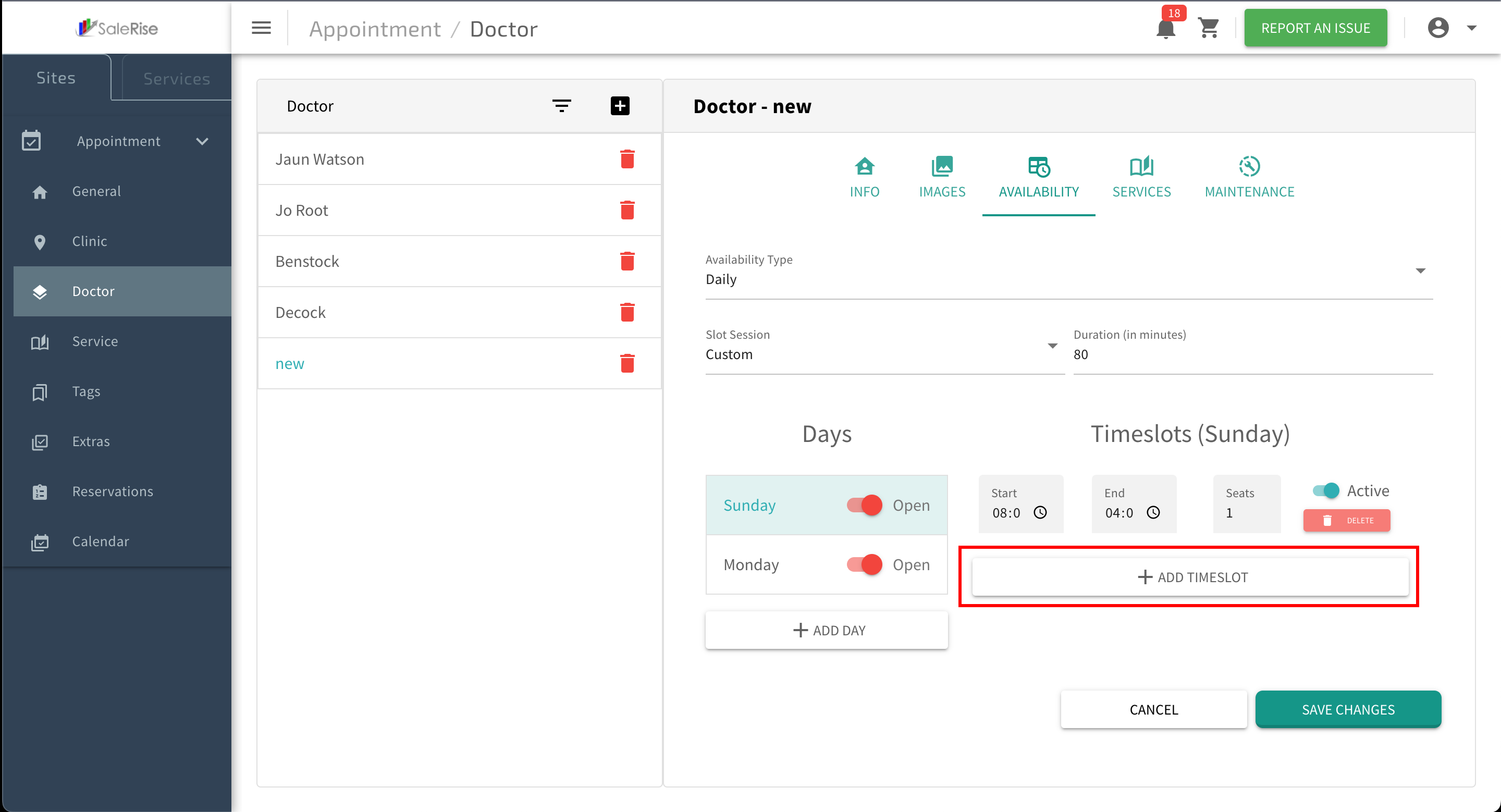
Task: Open Tags in the sidebar
Action: pyautogui.click(x=122, y=391)
